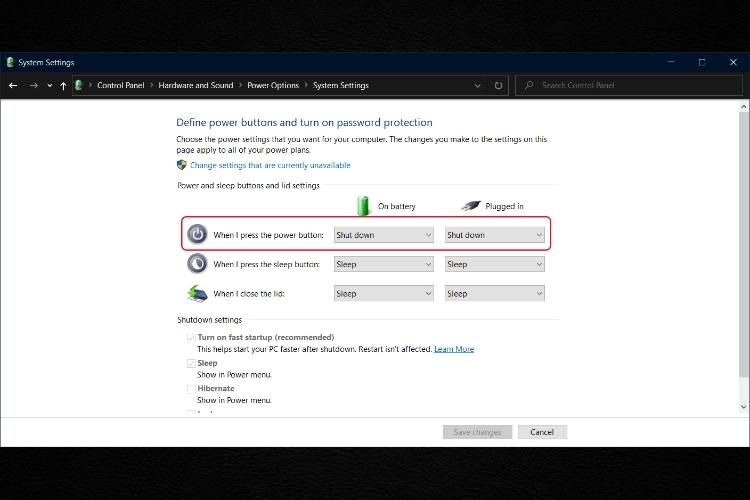Toggle the Sleep power menu checkbox

(x=191, y=363)
